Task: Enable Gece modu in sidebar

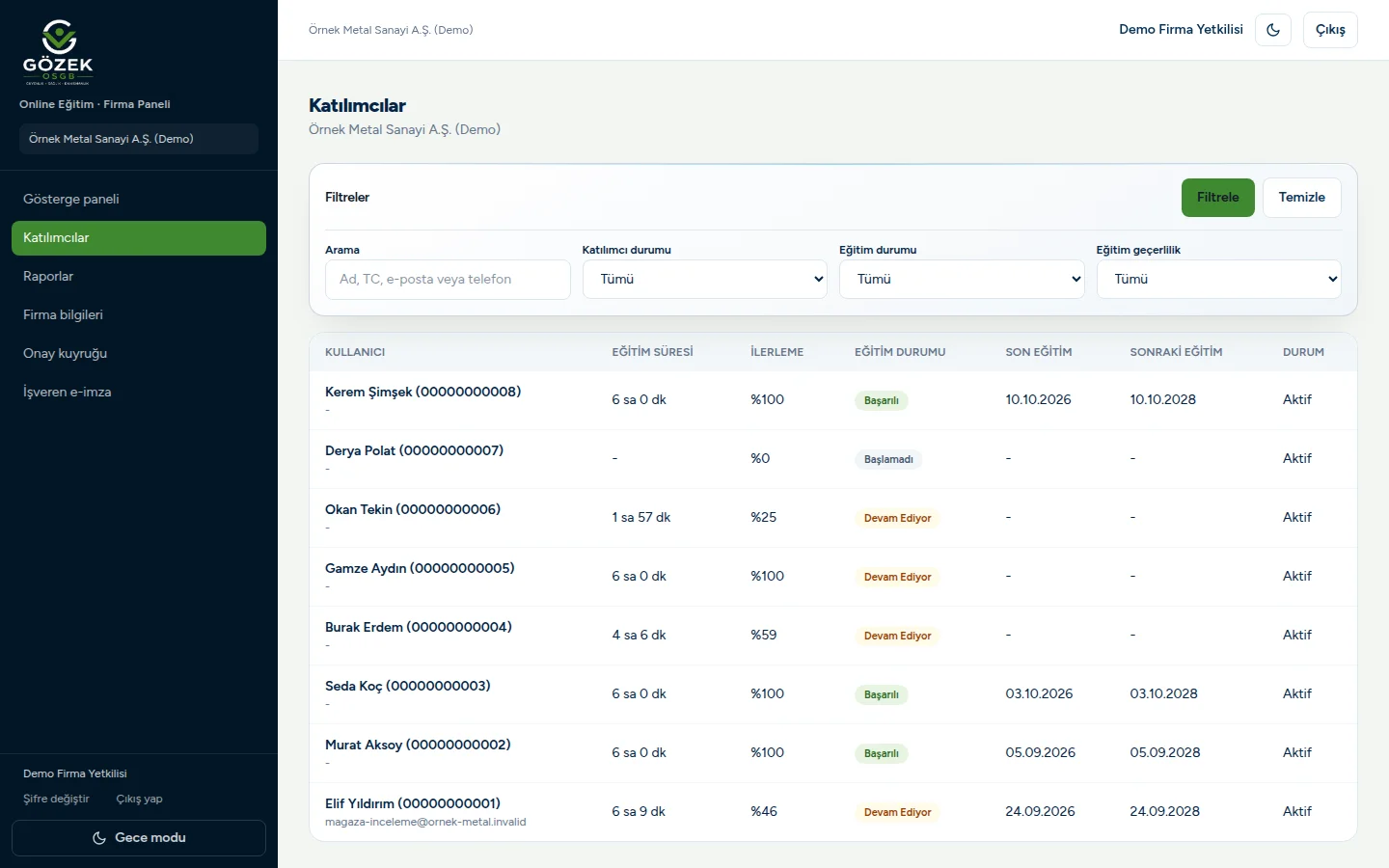Action: (x=139, y=838)
